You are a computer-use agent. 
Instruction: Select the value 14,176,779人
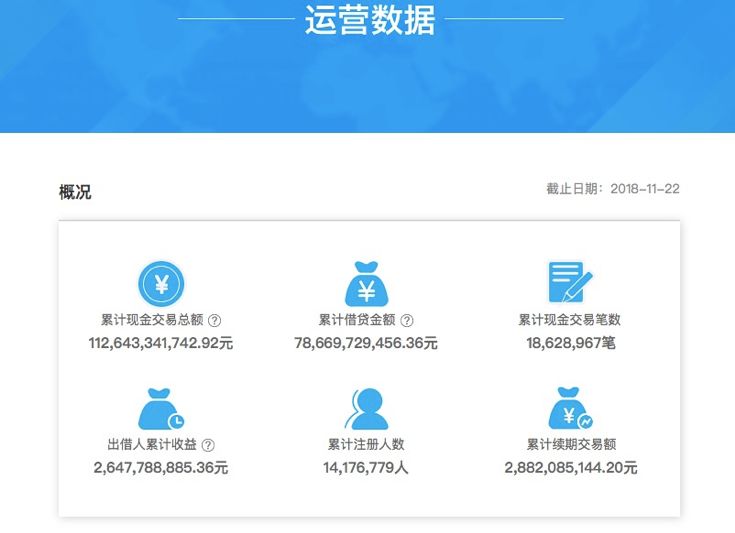pos(366,468)
